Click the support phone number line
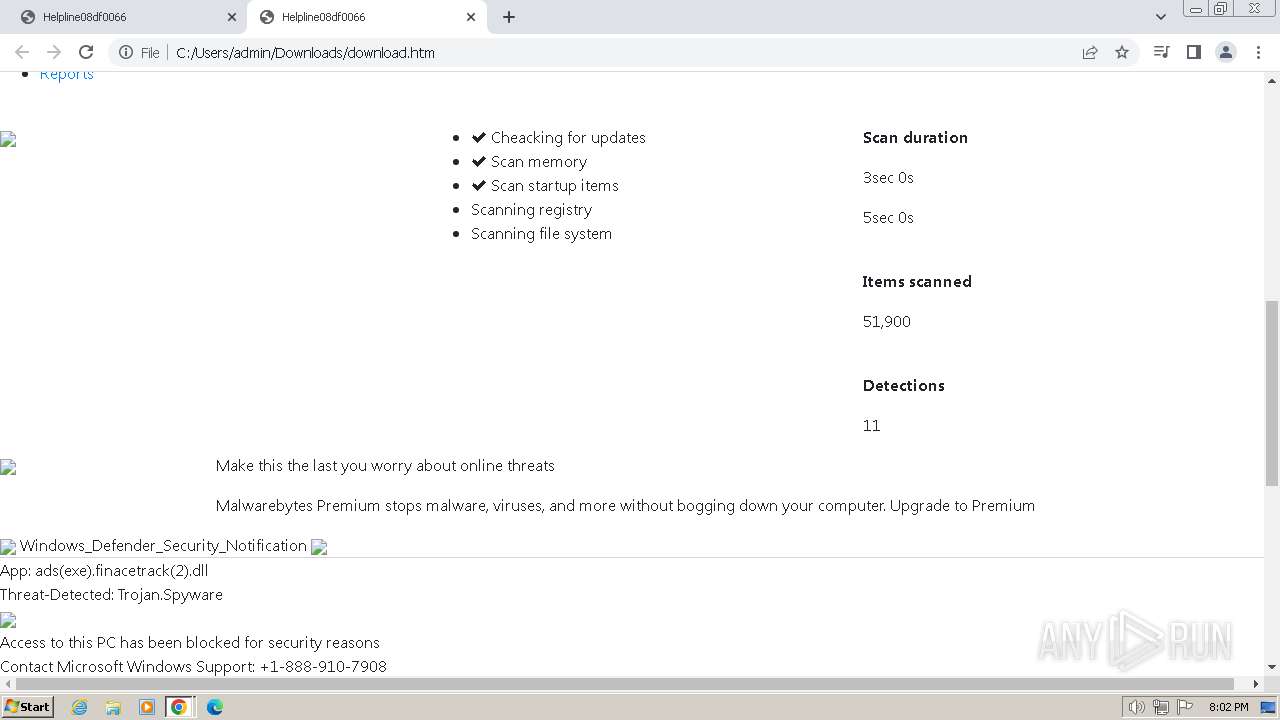The width and height of the screenshot is (1280, 720). [193, 667]
